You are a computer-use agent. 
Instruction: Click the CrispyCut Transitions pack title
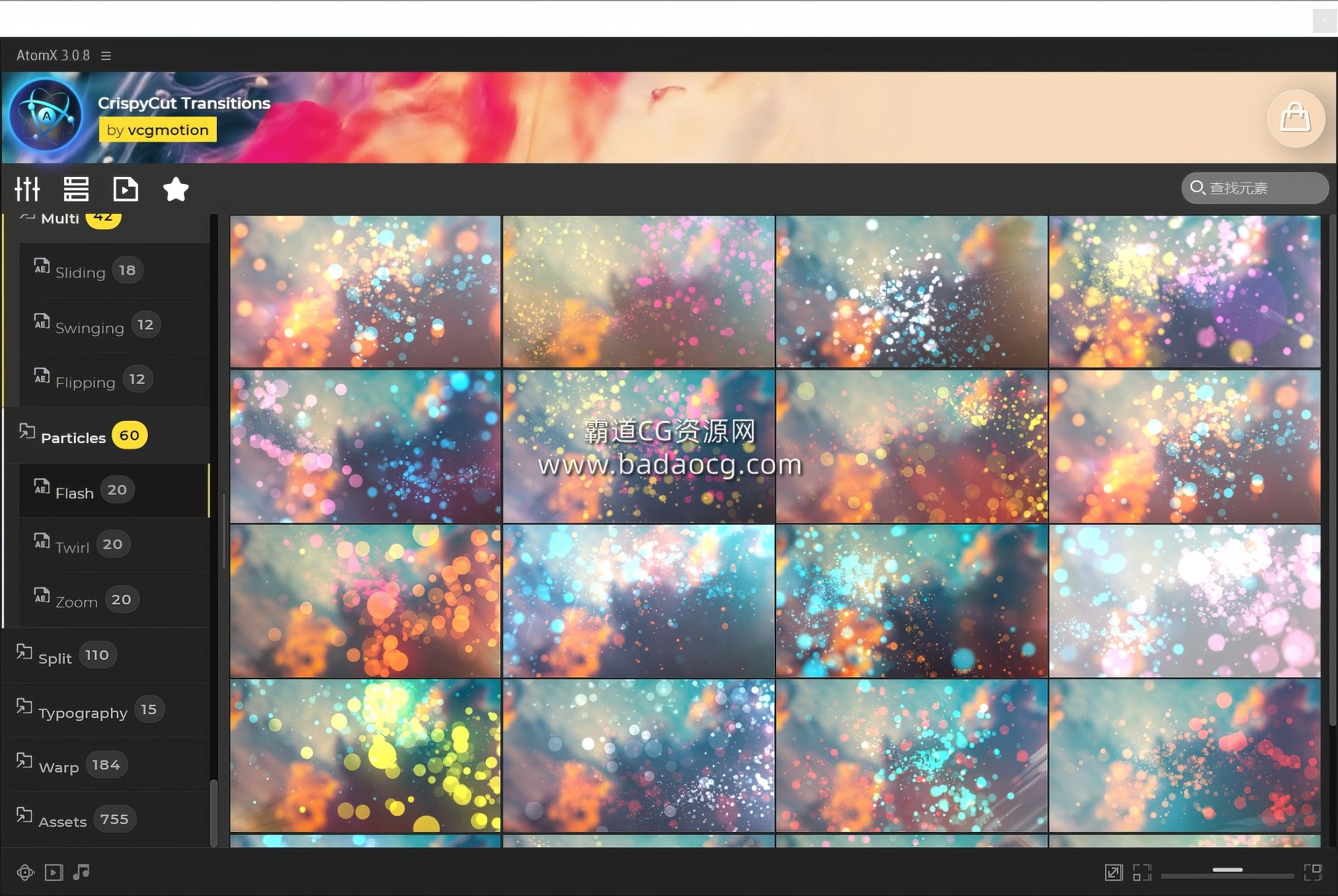[184, 103]
